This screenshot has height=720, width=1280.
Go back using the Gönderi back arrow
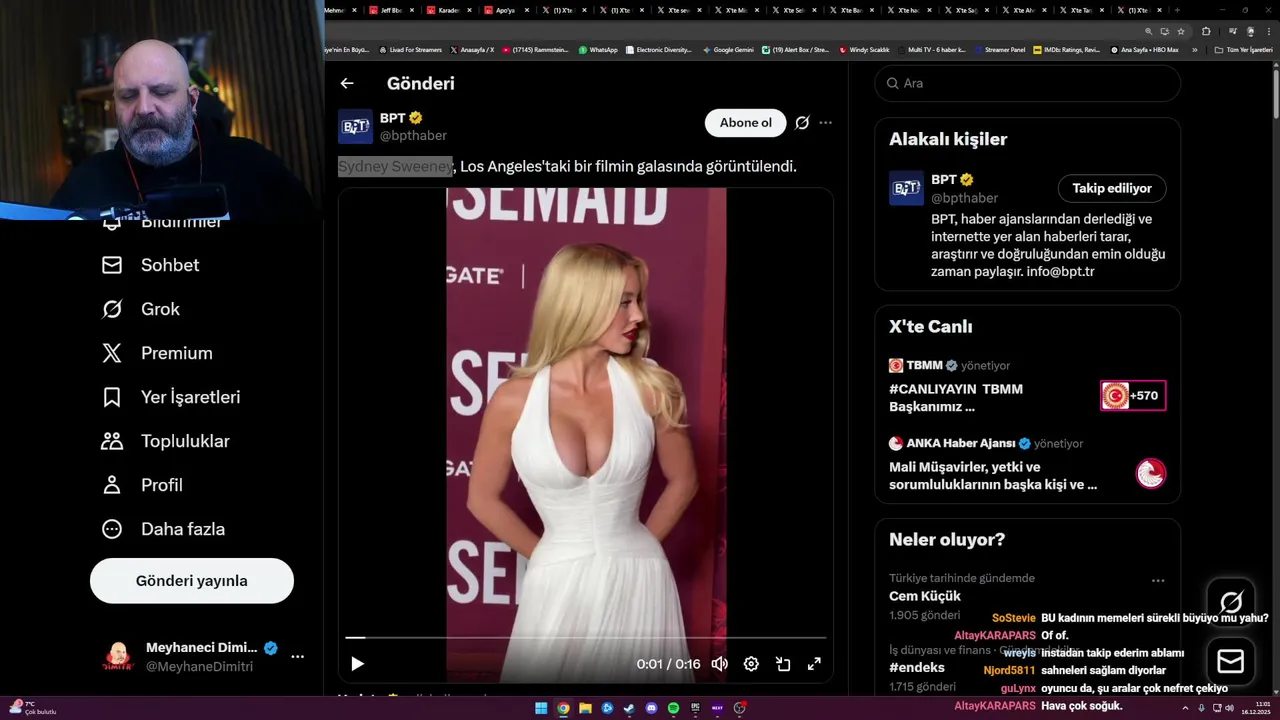point(347,83)
